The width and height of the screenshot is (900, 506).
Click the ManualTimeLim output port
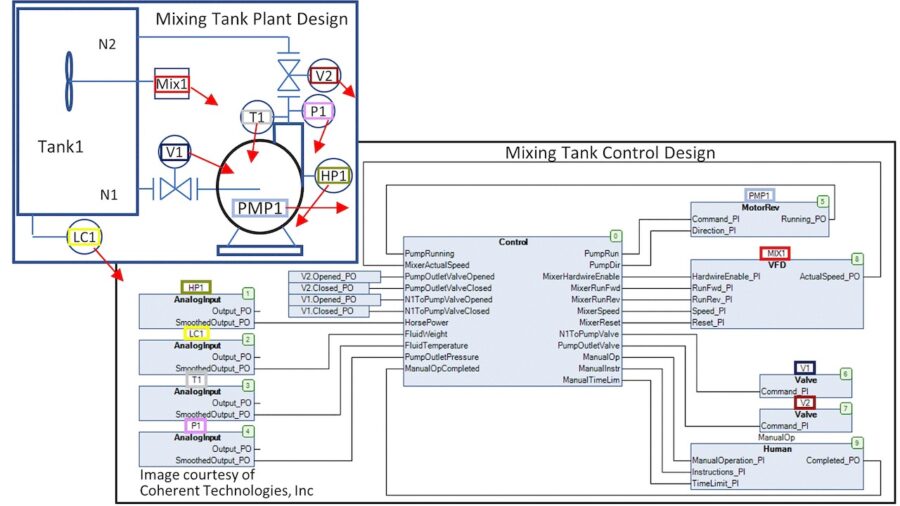(591, 380)
